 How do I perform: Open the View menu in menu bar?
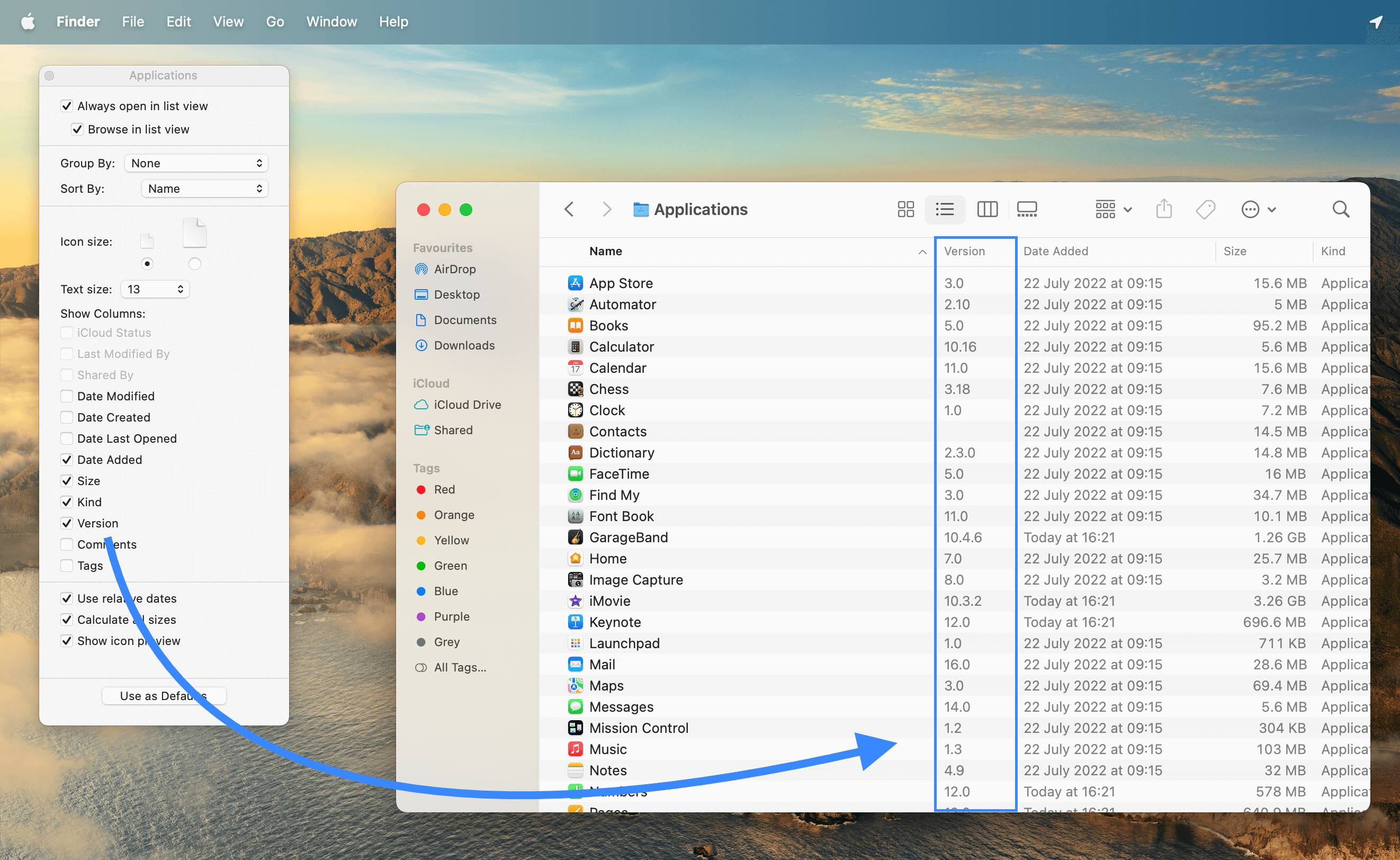tap(228, 22)
